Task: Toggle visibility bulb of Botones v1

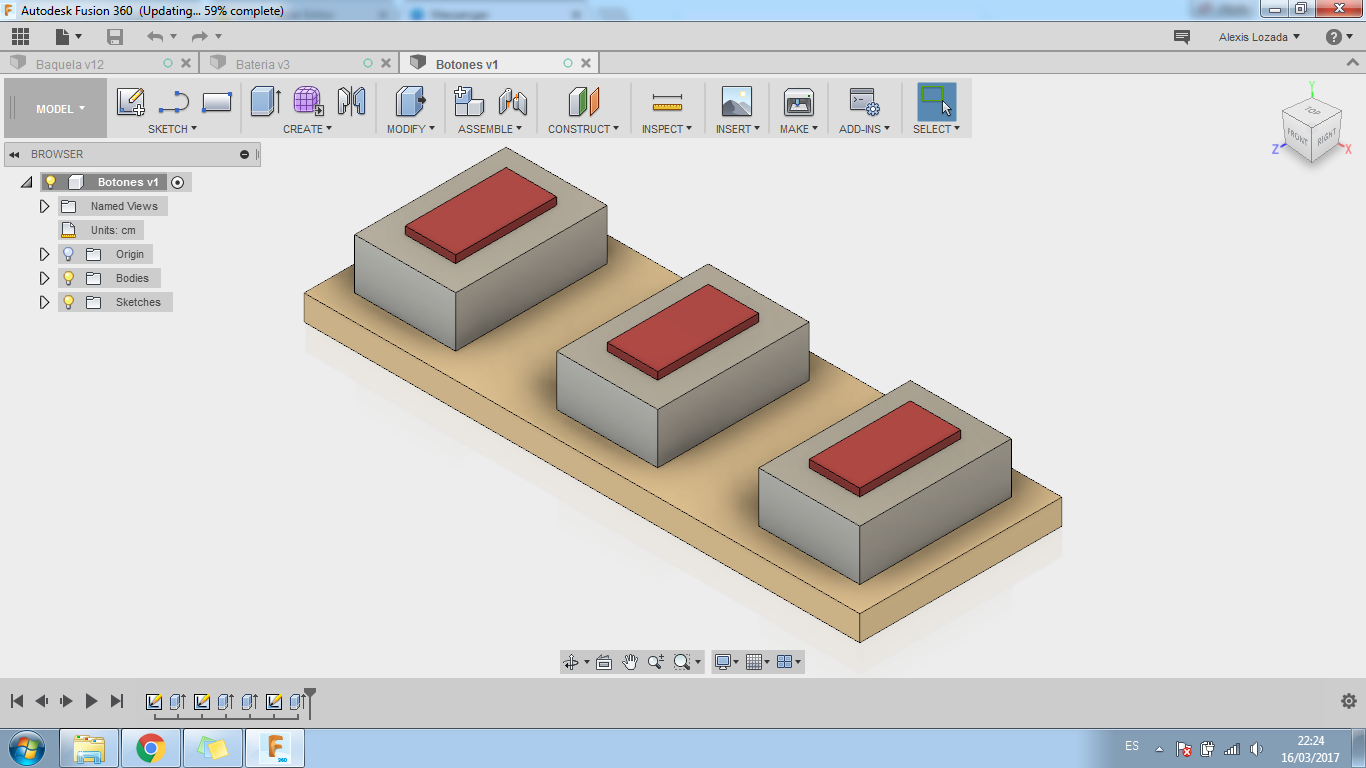Action: [51, 182]
